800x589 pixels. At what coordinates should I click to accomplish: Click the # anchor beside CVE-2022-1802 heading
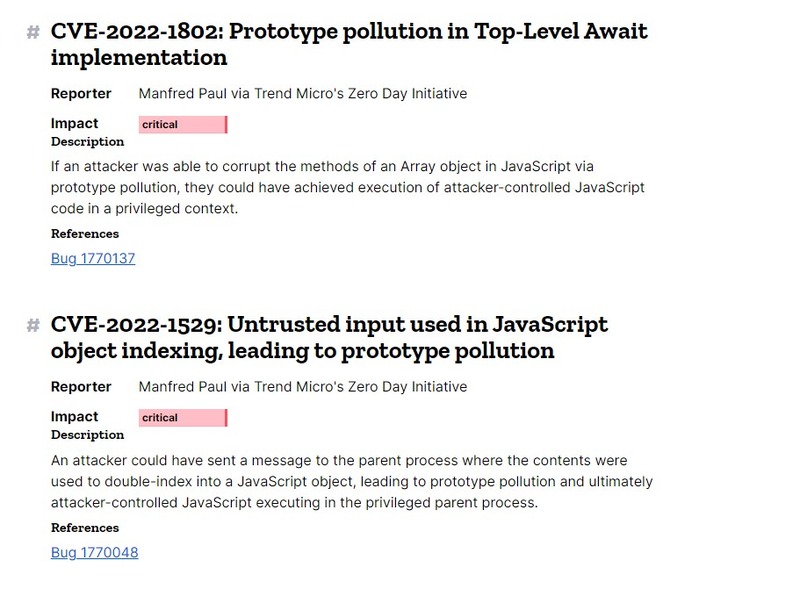(x=33, y=32)
